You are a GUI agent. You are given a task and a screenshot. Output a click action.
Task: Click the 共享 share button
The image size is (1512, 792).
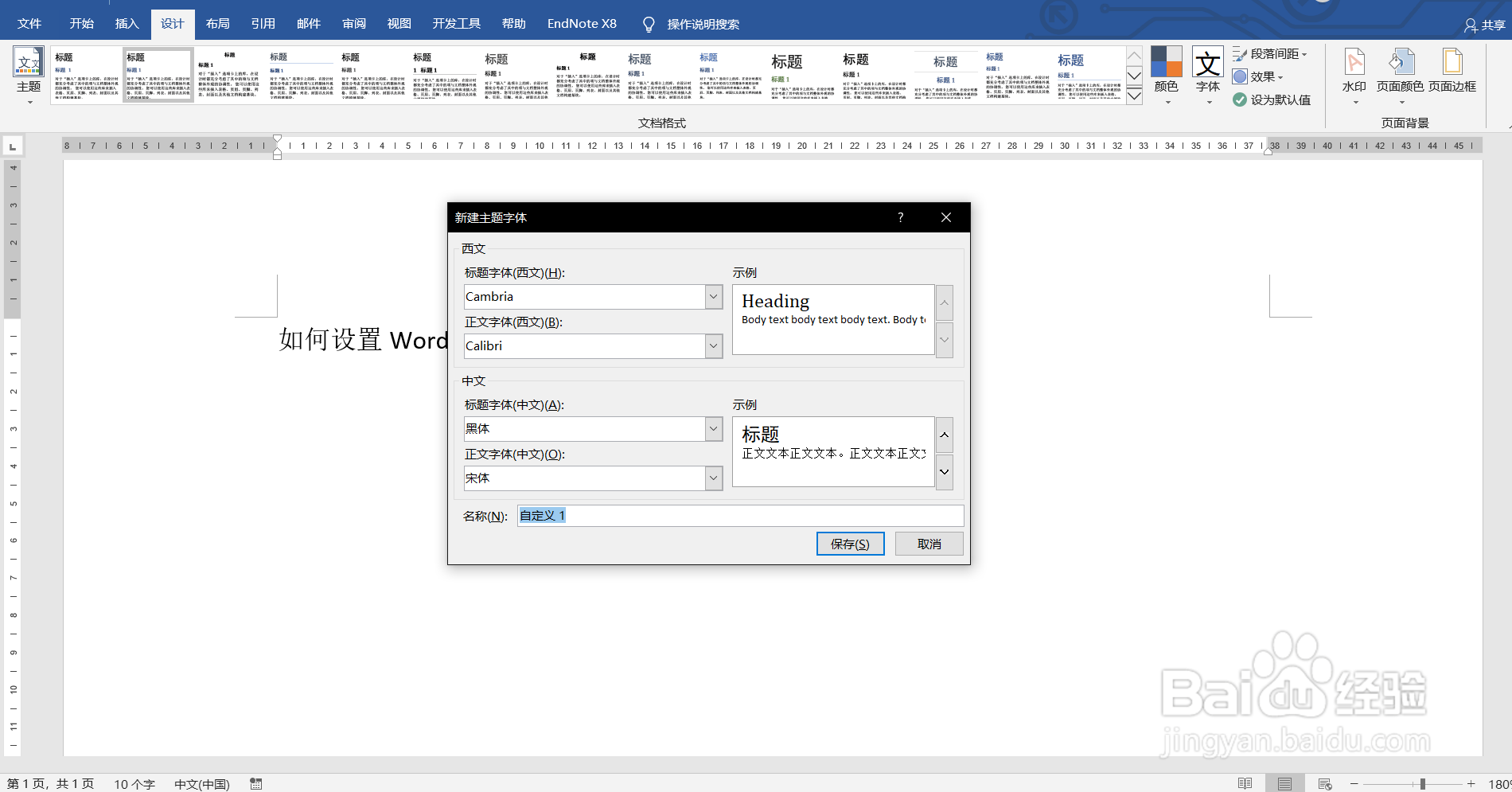coord(1485,25)
